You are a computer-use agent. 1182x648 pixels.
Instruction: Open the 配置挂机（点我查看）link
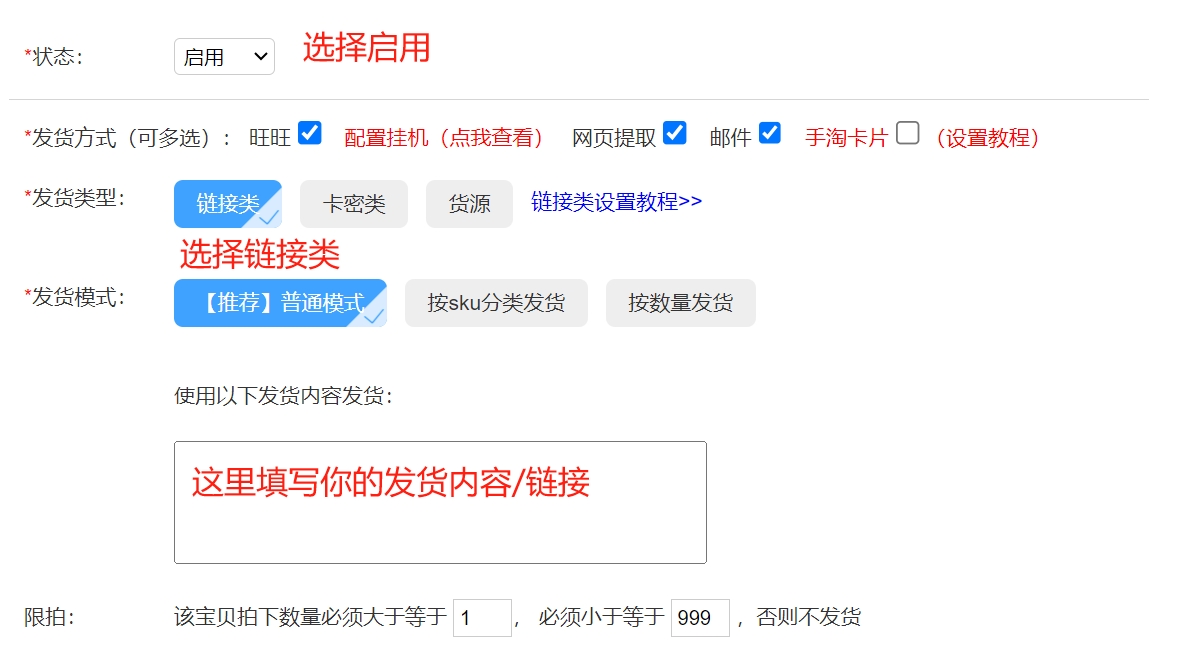[x=444, y=138]
